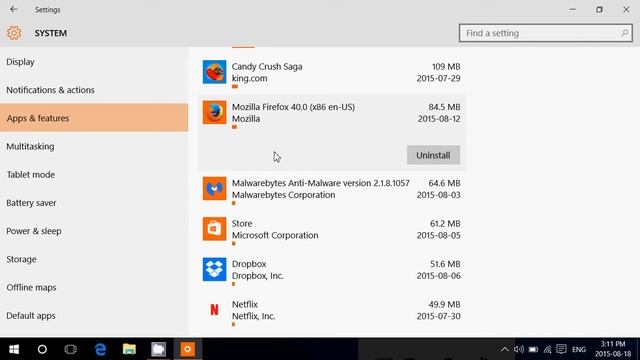Click the 84.5 MB size value

[444, 107]
